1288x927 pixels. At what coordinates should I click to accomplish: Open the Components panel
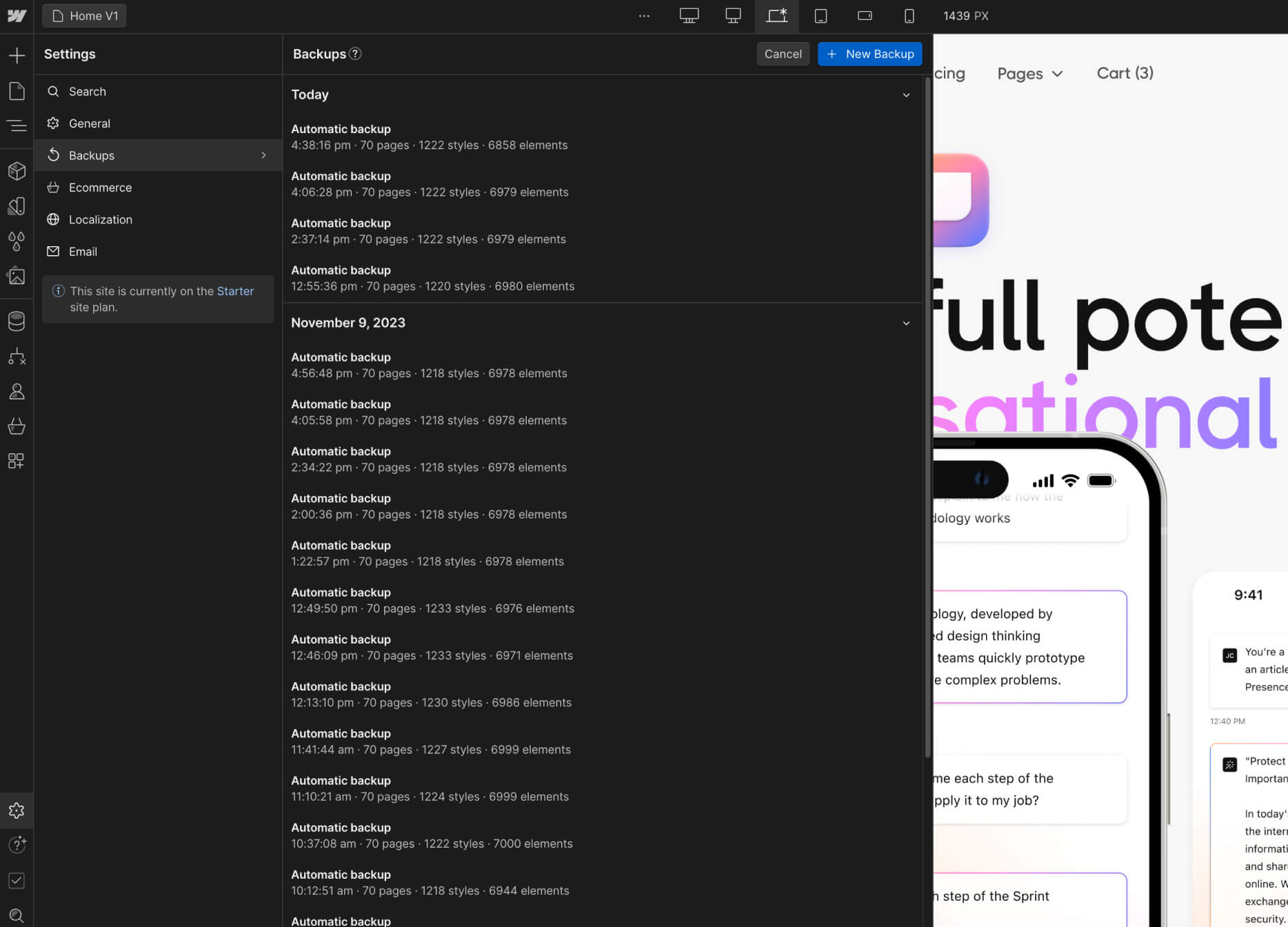coord(17,170)
